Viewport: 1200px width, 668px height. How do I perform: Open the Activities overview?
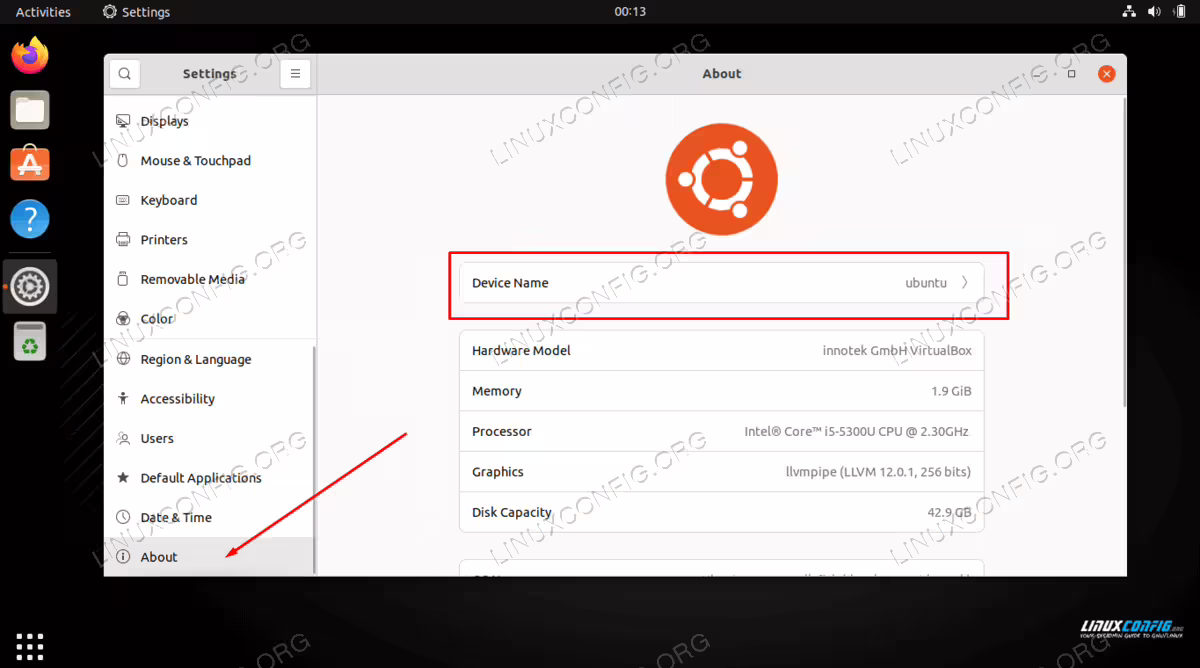coord(43,12)
